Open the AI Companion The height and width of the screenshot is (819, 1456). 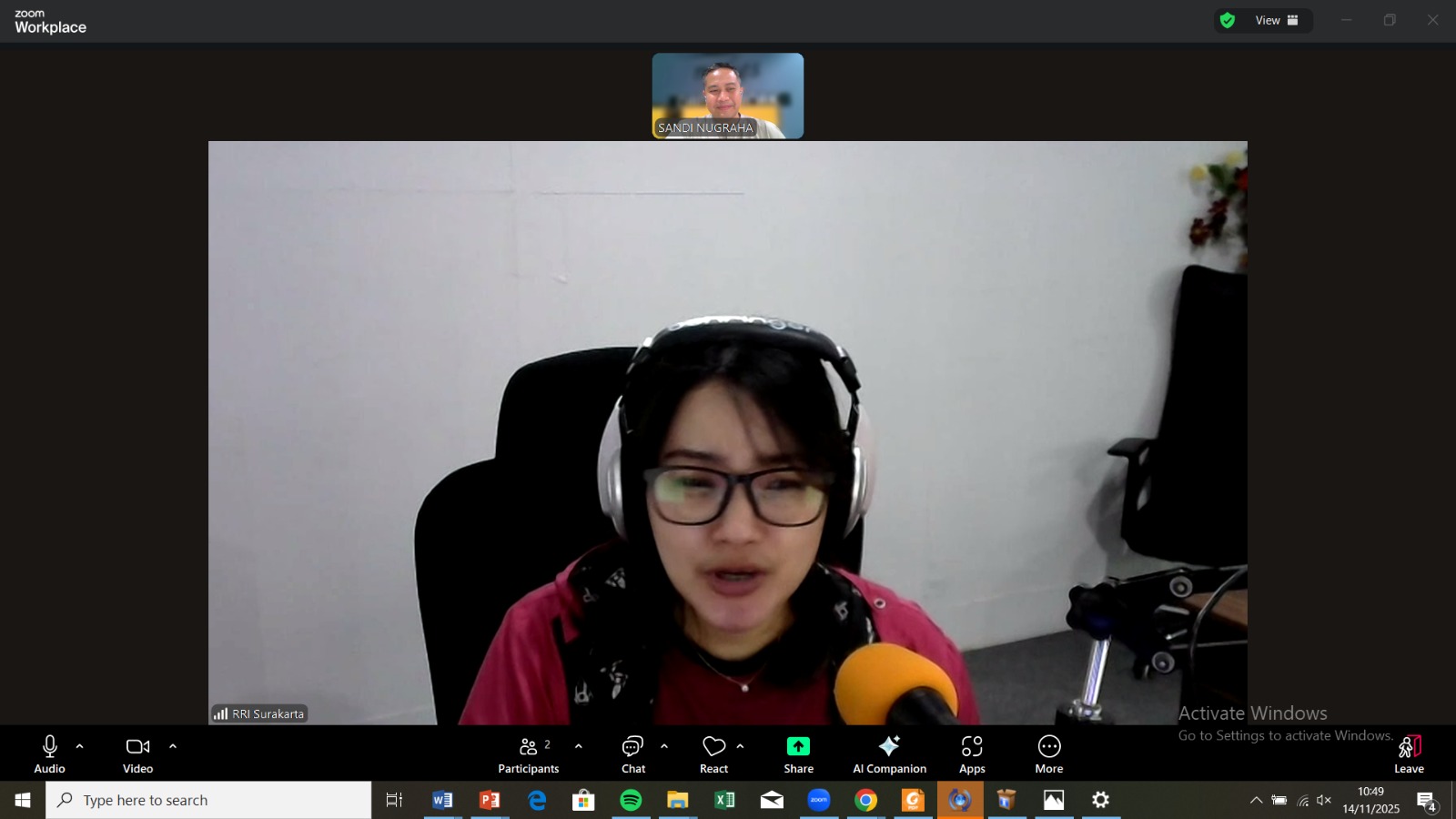tap(889, 753)
